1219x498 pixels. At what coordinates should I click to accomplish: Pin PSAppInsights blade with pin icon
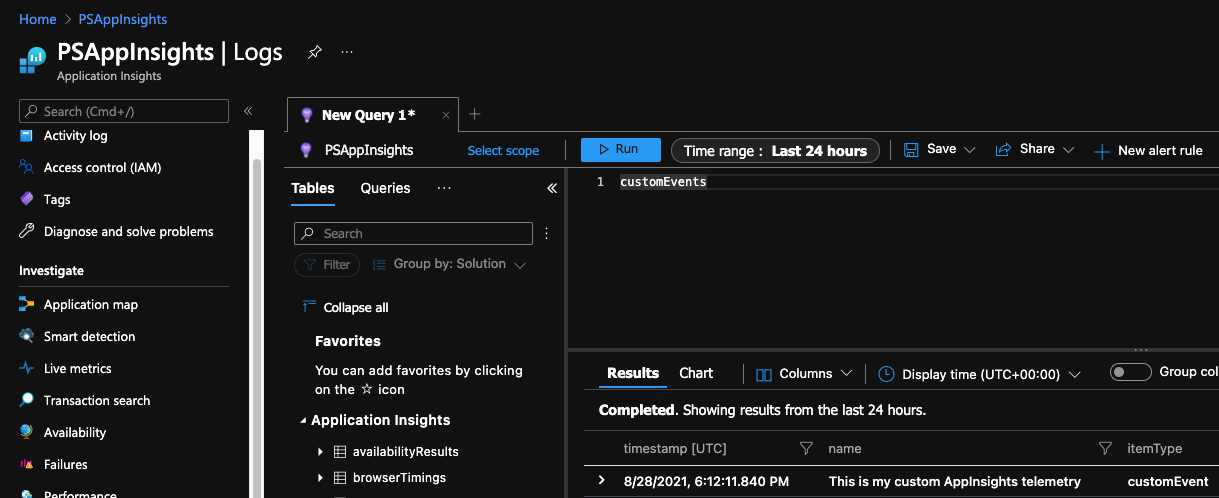[315, 52]
